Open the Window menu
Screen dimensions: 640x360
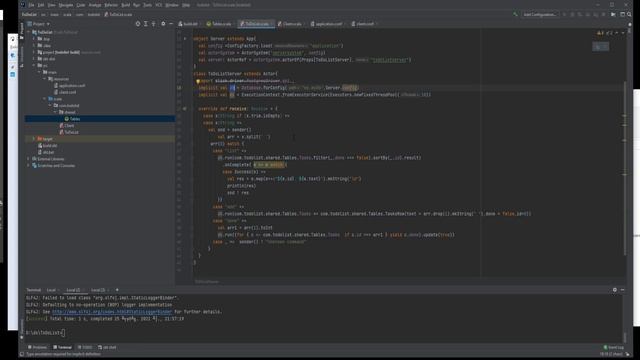172,5
